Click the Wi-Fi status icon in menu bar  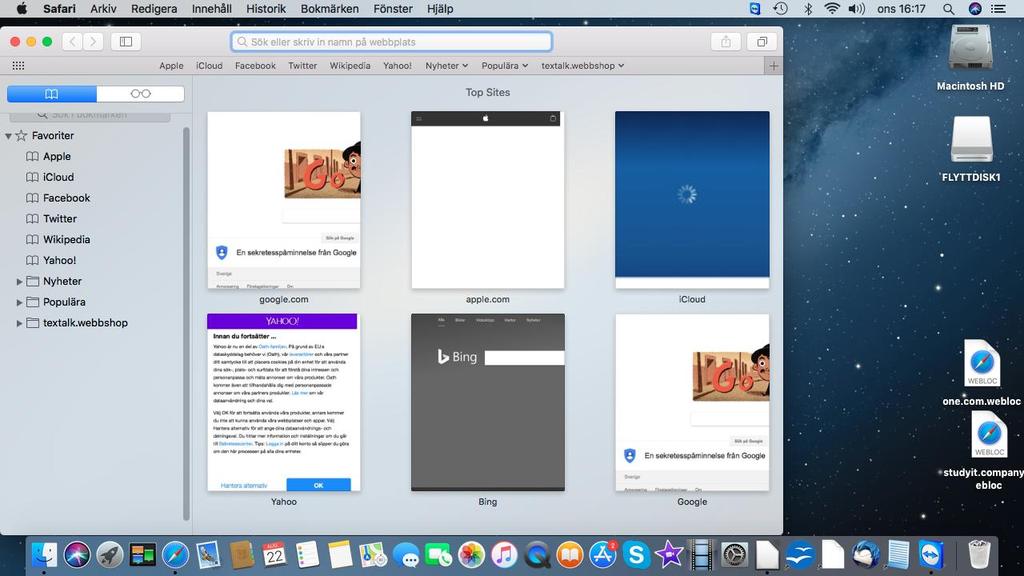831,8
